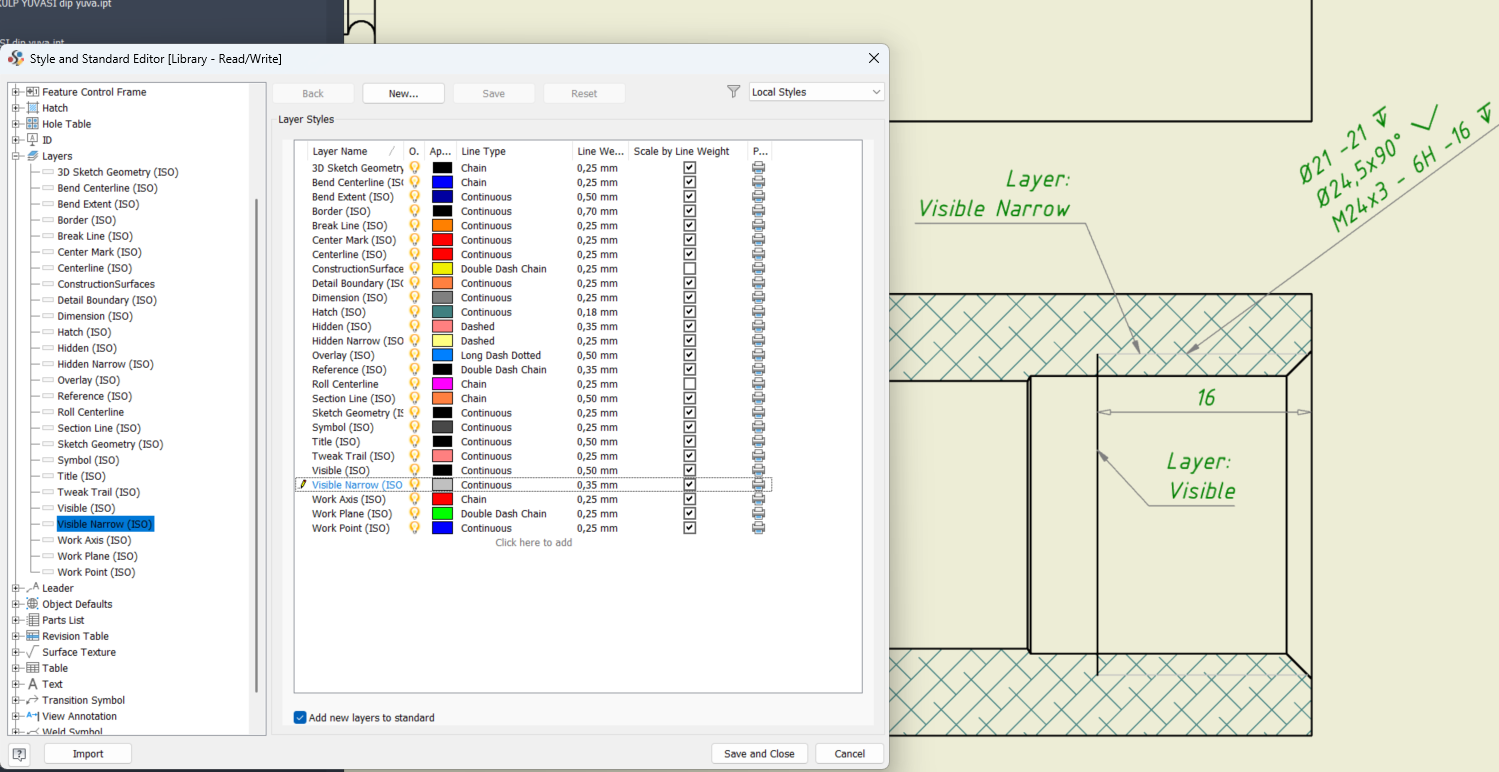Click Save and Close
This screenshot has width=1499, height=772.
click(x=759, y=754)
